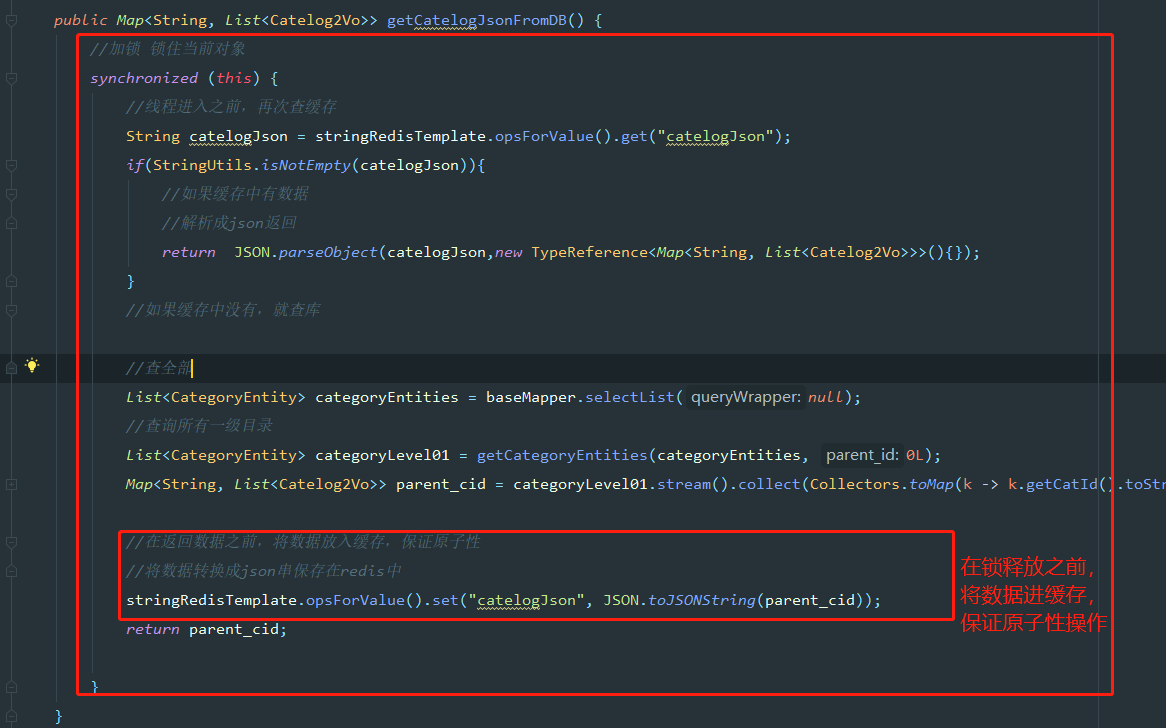Click the //线程进入之前,再次查缓存 comment
The width and height of the screenshot is (1166, 728).
pyautogui.click(x=231, y=107)
